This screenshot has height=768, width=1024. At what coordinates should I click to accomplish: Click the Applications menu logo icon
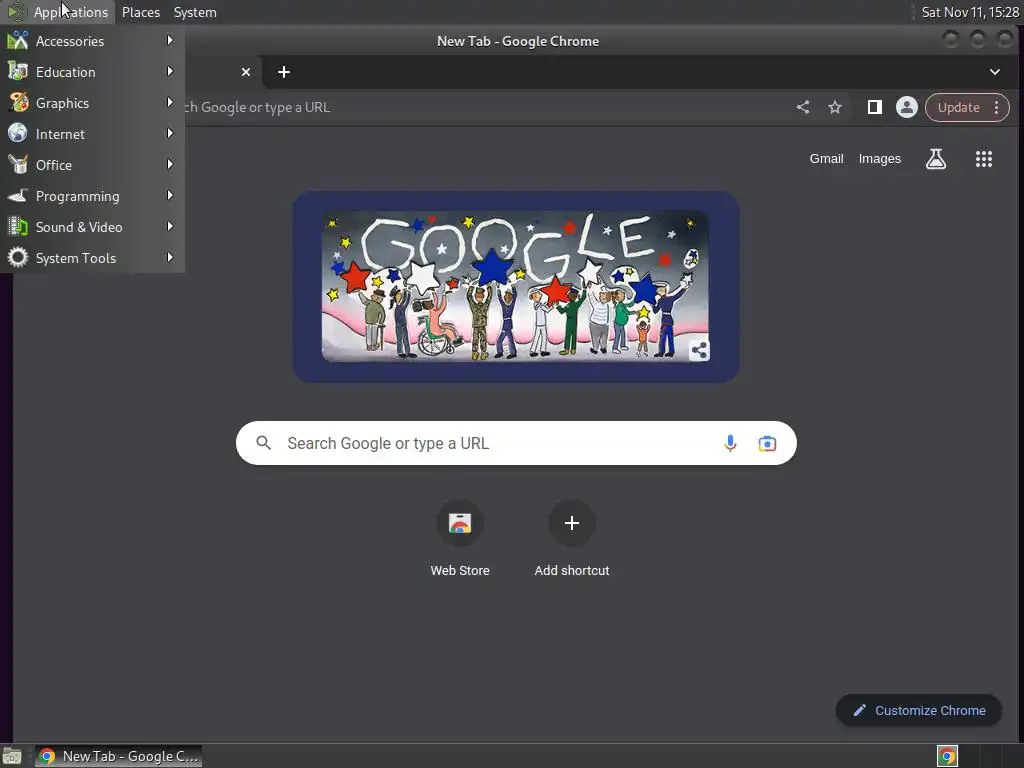[16, 12]
